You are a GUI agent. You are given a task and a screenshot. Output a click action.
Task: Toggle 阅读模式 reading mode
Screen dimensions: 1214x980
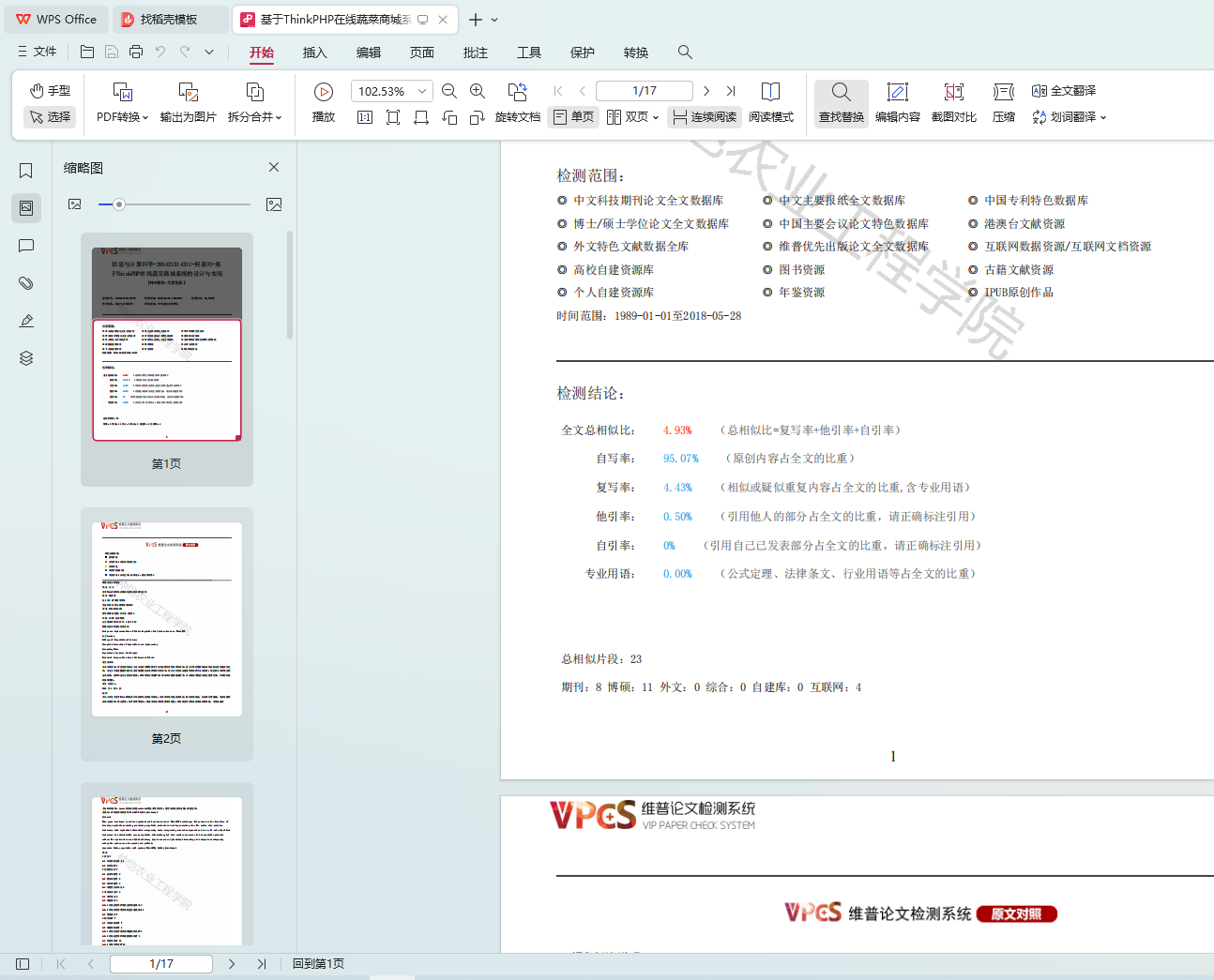click(x=771, y=102)
